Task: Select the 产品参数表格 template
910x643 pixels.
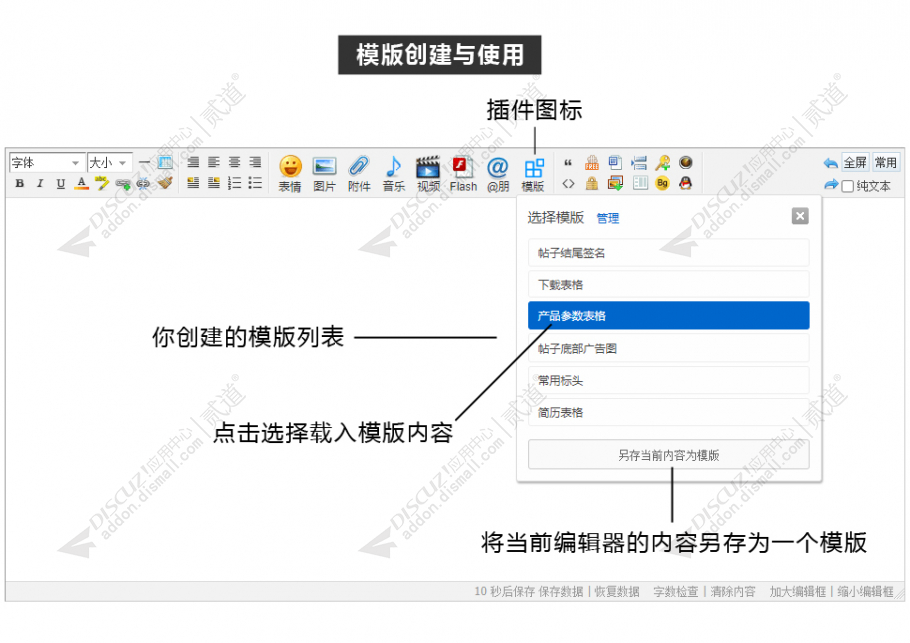Action: pos(669,316)
